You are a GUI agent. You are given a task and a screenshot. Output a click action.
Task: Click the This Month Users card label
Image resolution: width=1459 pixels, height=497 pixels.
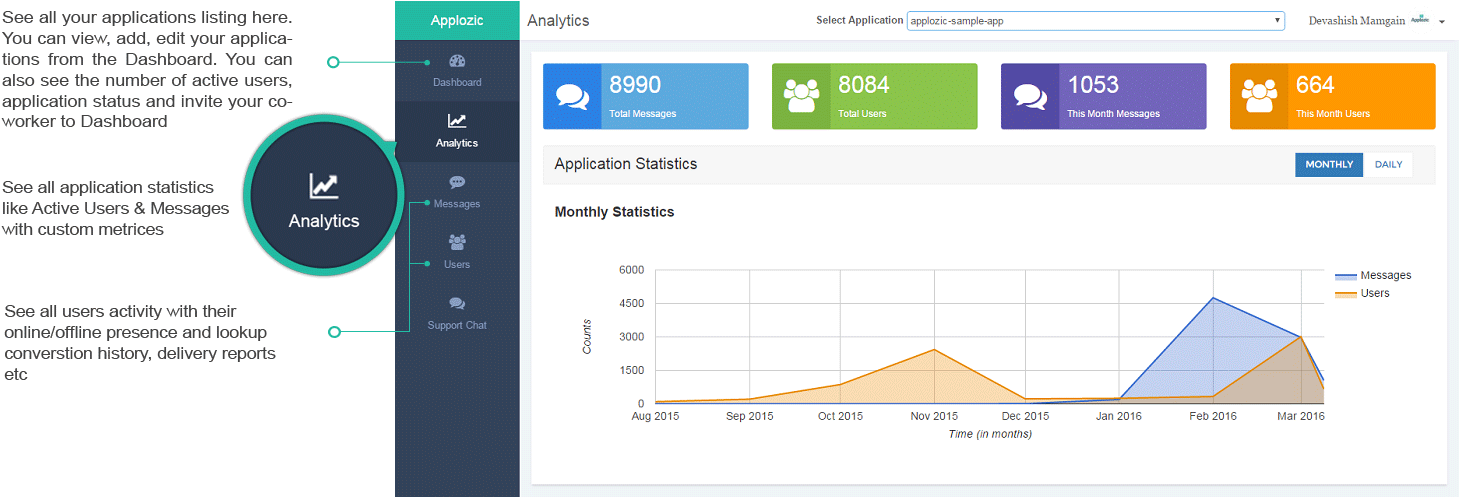pyautogui.click(x=1333, y=114)
